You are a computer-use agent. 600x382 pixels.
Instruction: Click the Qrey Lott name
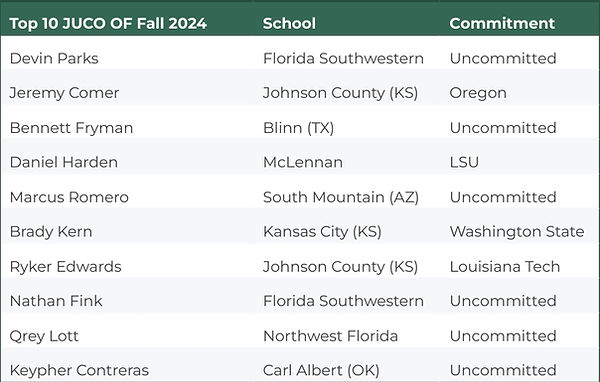click(44, 336)
